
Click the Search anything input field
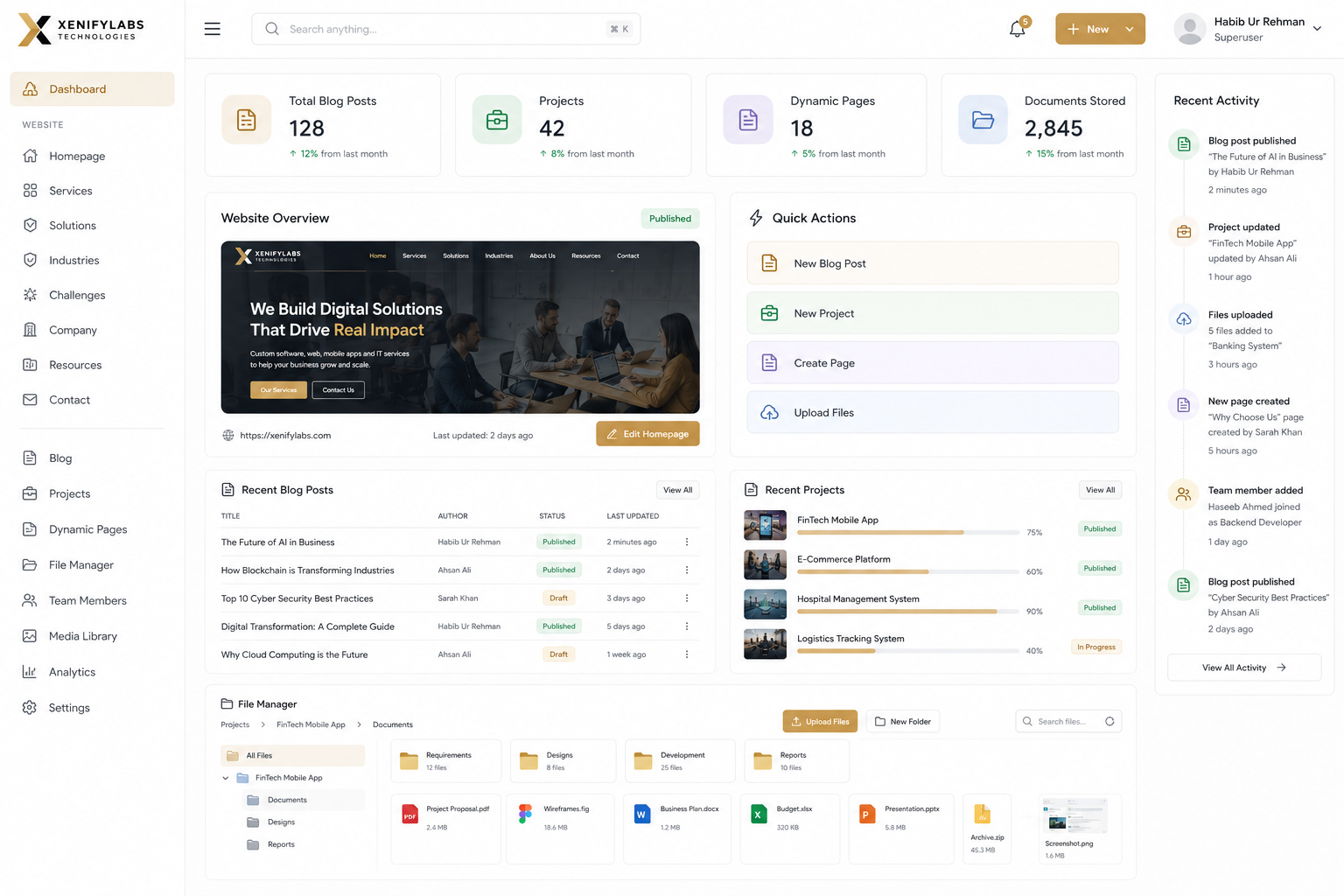445,29
